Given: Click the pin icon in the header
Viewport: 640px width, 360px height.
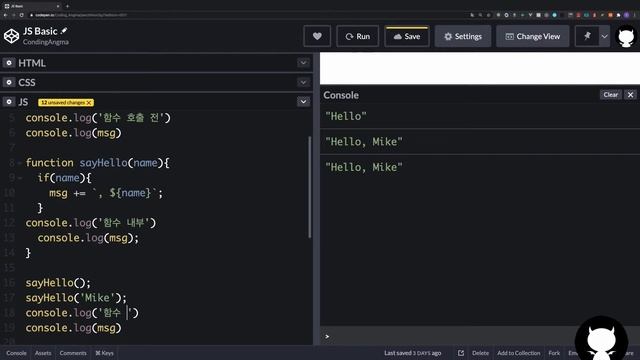Looking at the screenshot, I should click(x=587, y=36).
